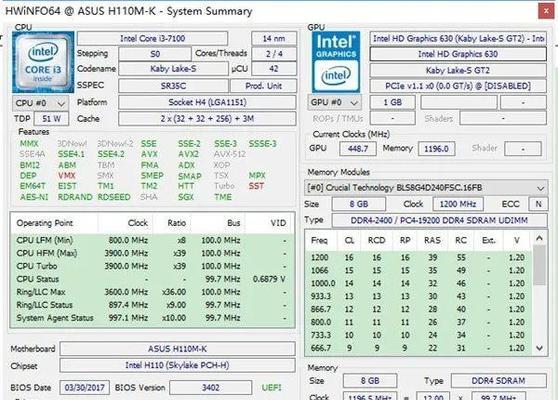Click the SST feature flag

point(256,186)
